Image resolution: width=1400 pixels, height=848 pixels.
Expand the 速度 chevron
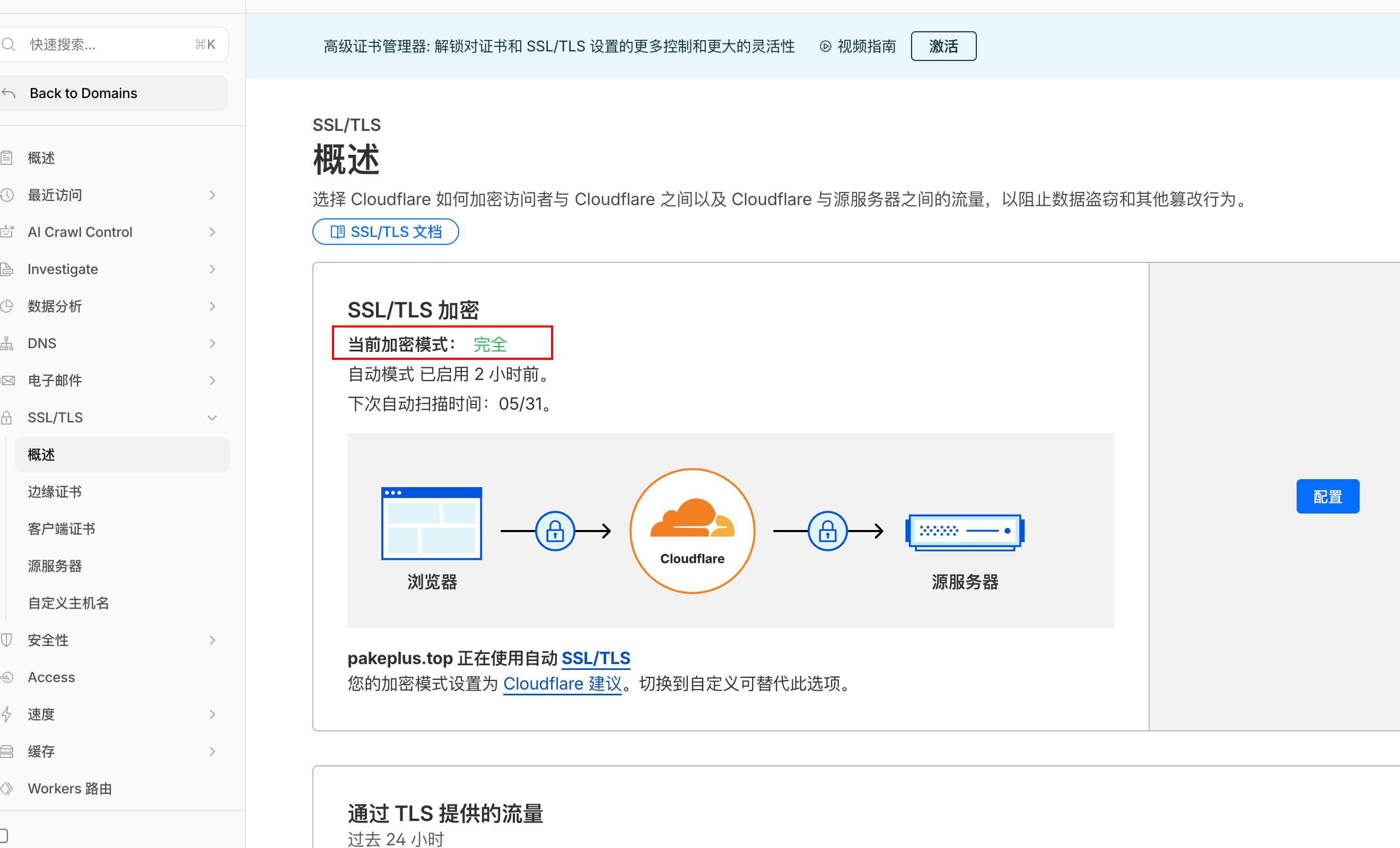coord(213,714)
